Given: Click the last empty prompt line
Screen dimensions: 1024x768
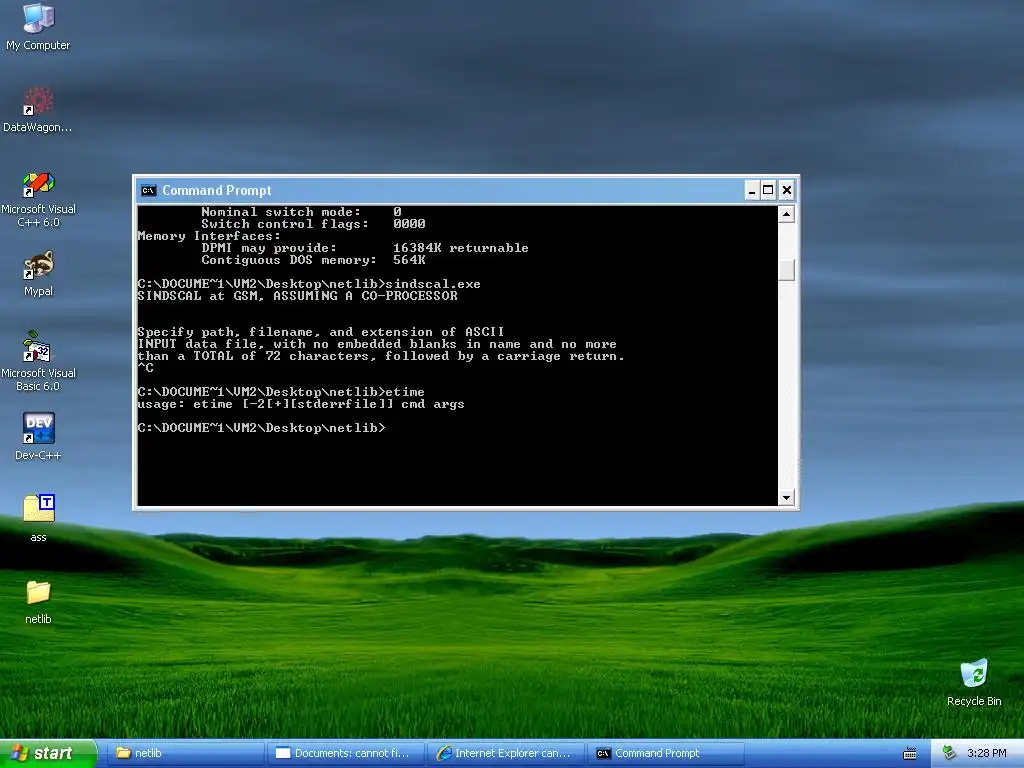Looking at the screenshot, I should tap(261, 428).
